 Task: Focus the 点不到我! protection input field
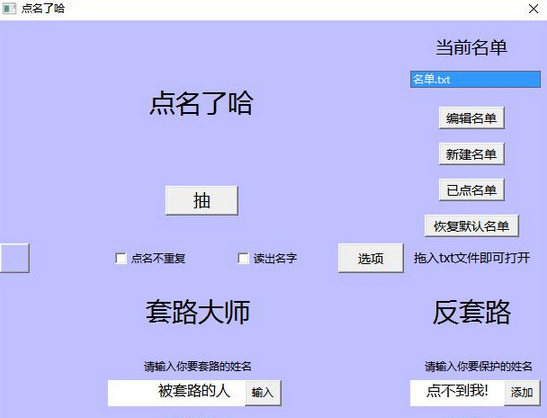pyautogui.click(x=457, y=393)
